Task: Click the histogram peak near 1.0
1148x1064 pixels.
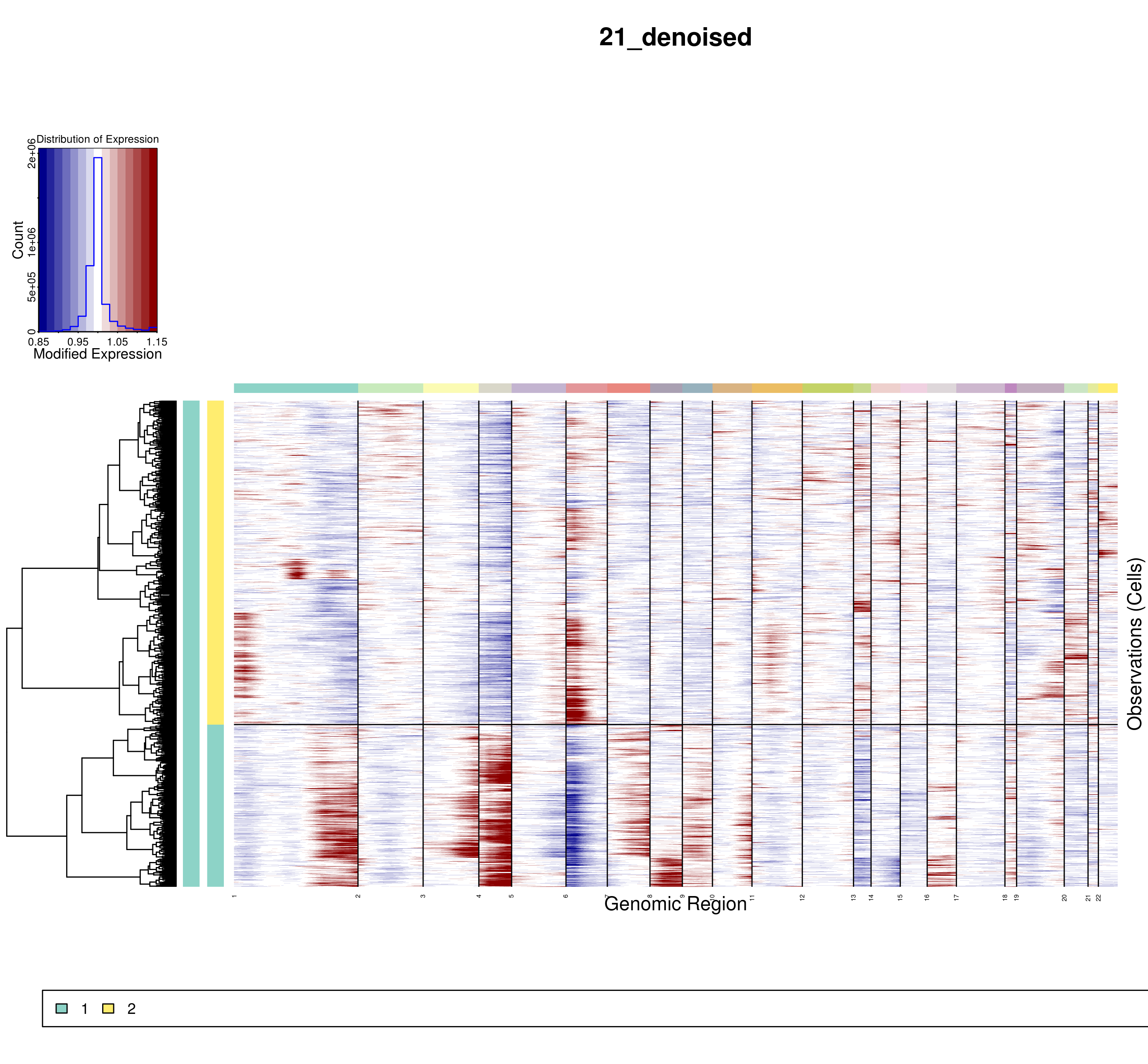Action: pyautogui.click(x=98, y=158)
